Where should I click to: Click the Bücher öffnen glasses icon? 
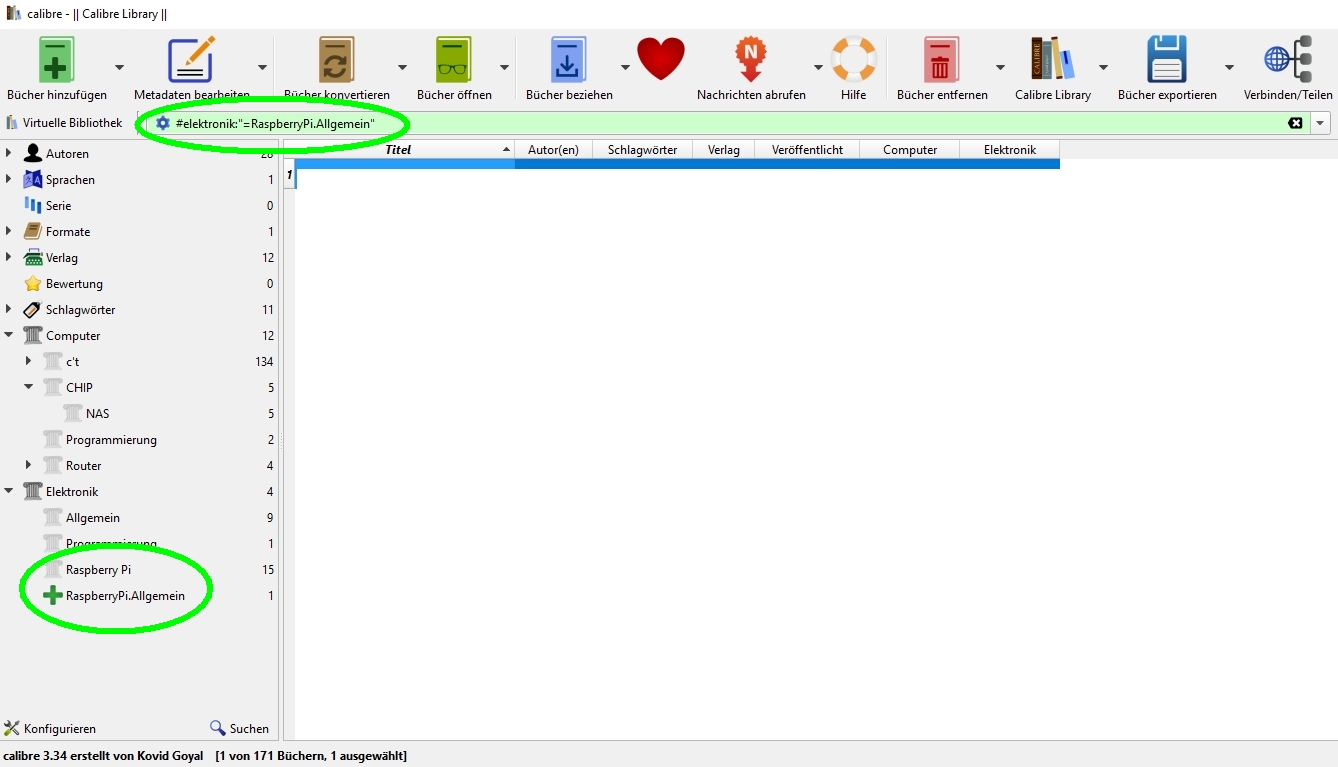coord(454,59)
